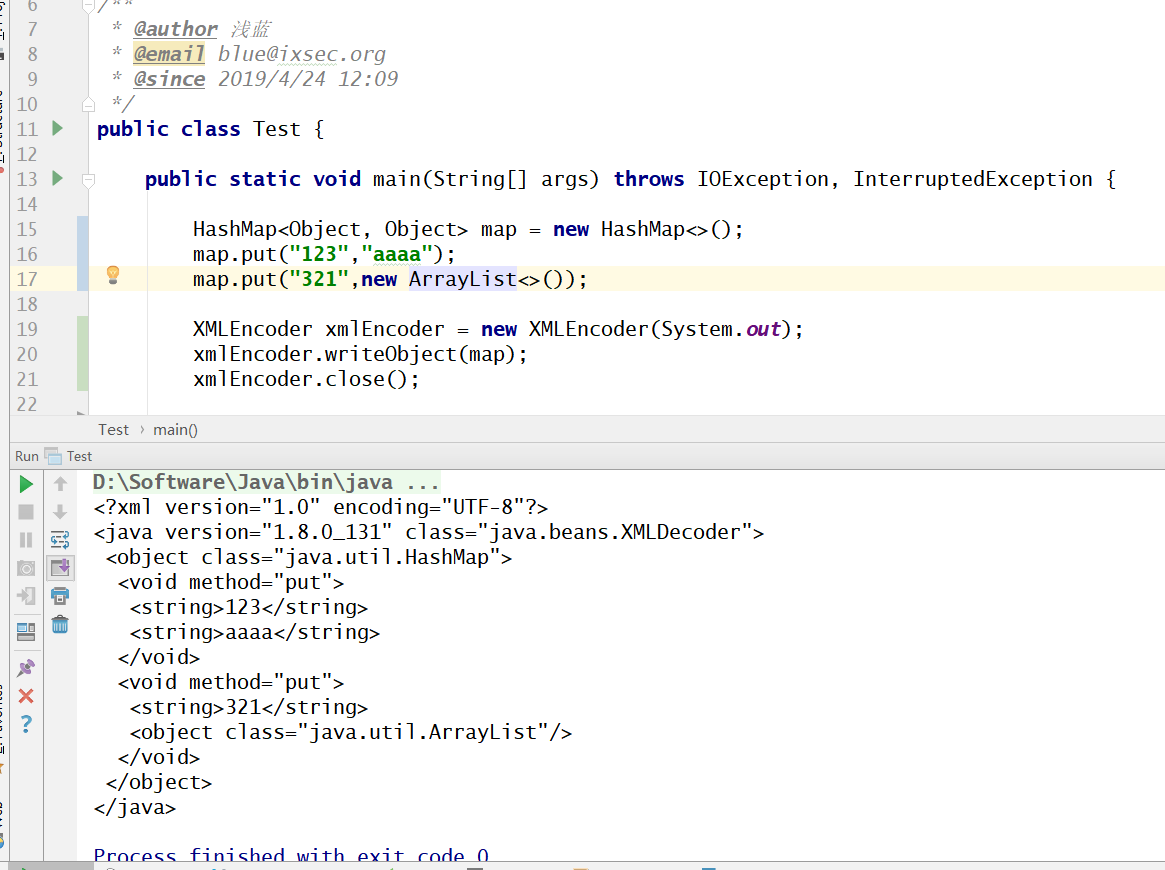This screenshot has width=1165, height=870.
Task: Click the D:\Software\Java\bin\java command line
Action: click(x=265, y=483)
